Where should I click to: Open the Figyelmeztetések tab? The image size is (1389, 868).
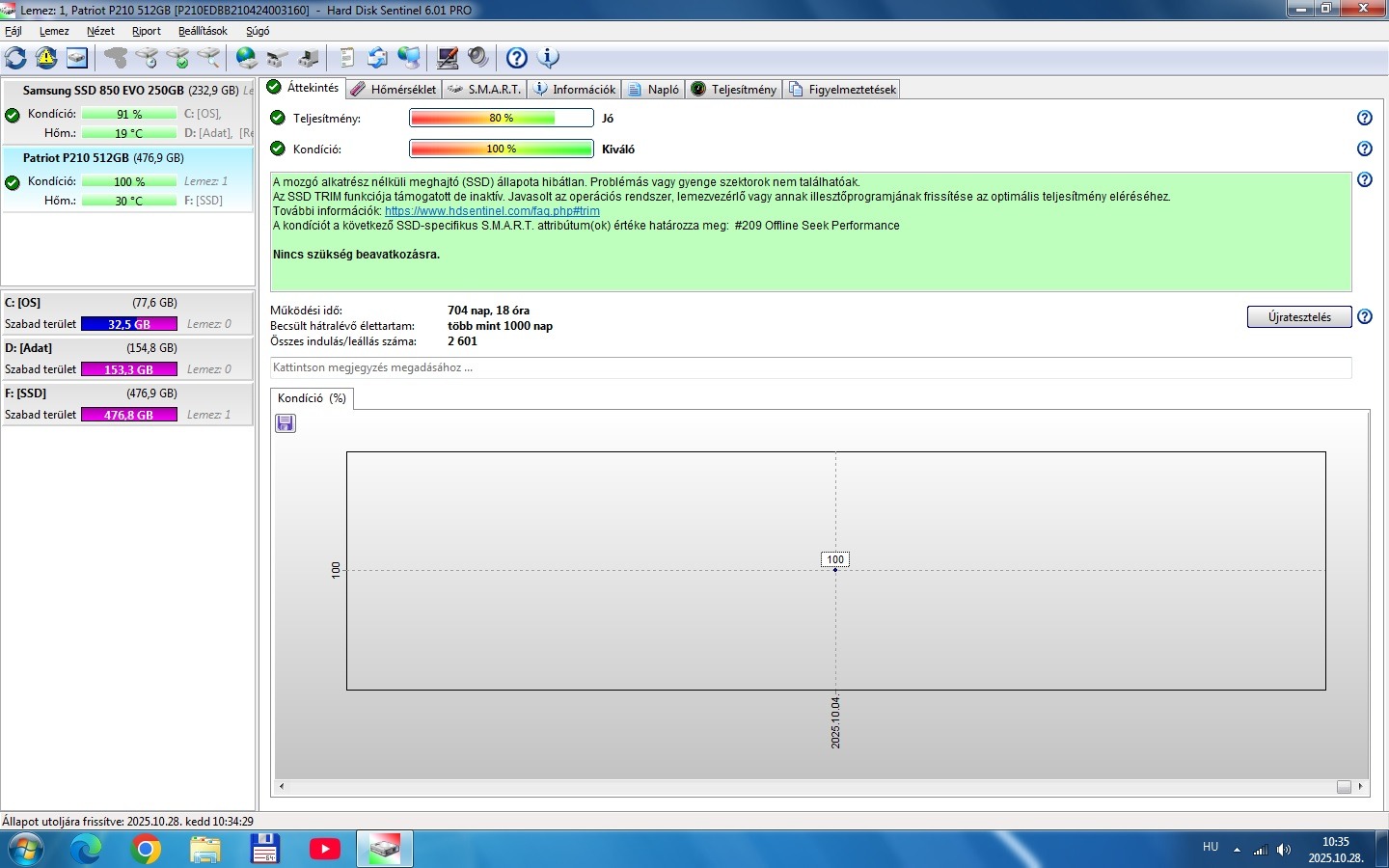pyautogui.click(x=842, y=89)
